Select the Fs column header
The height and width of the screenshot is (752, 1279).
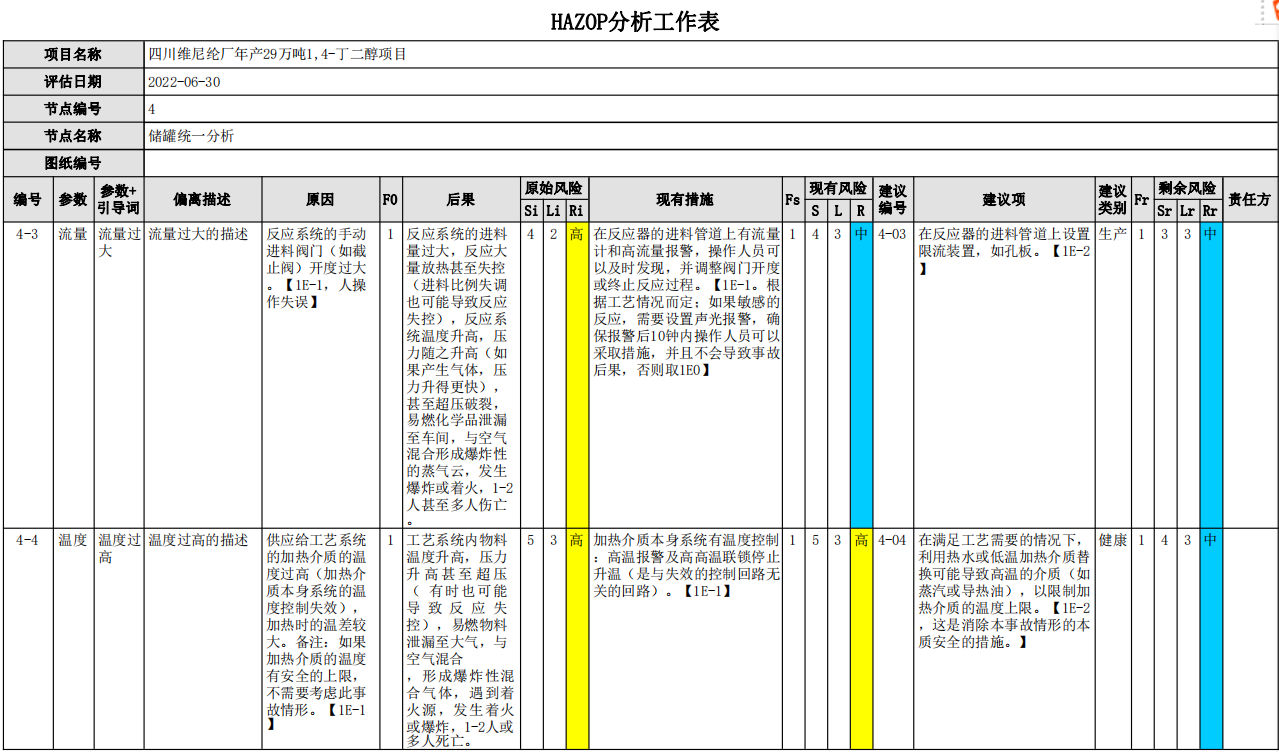coord(792,200)
